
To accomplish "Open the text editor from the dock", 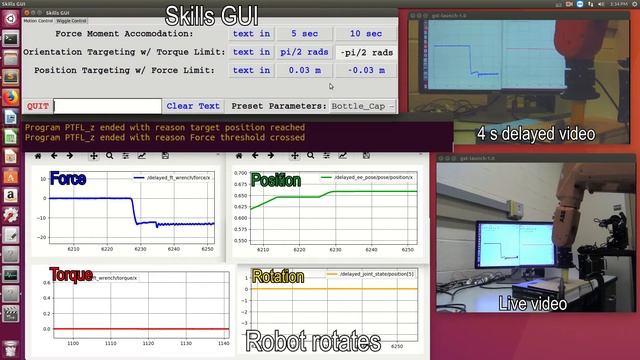I will [x=11, y=235].
